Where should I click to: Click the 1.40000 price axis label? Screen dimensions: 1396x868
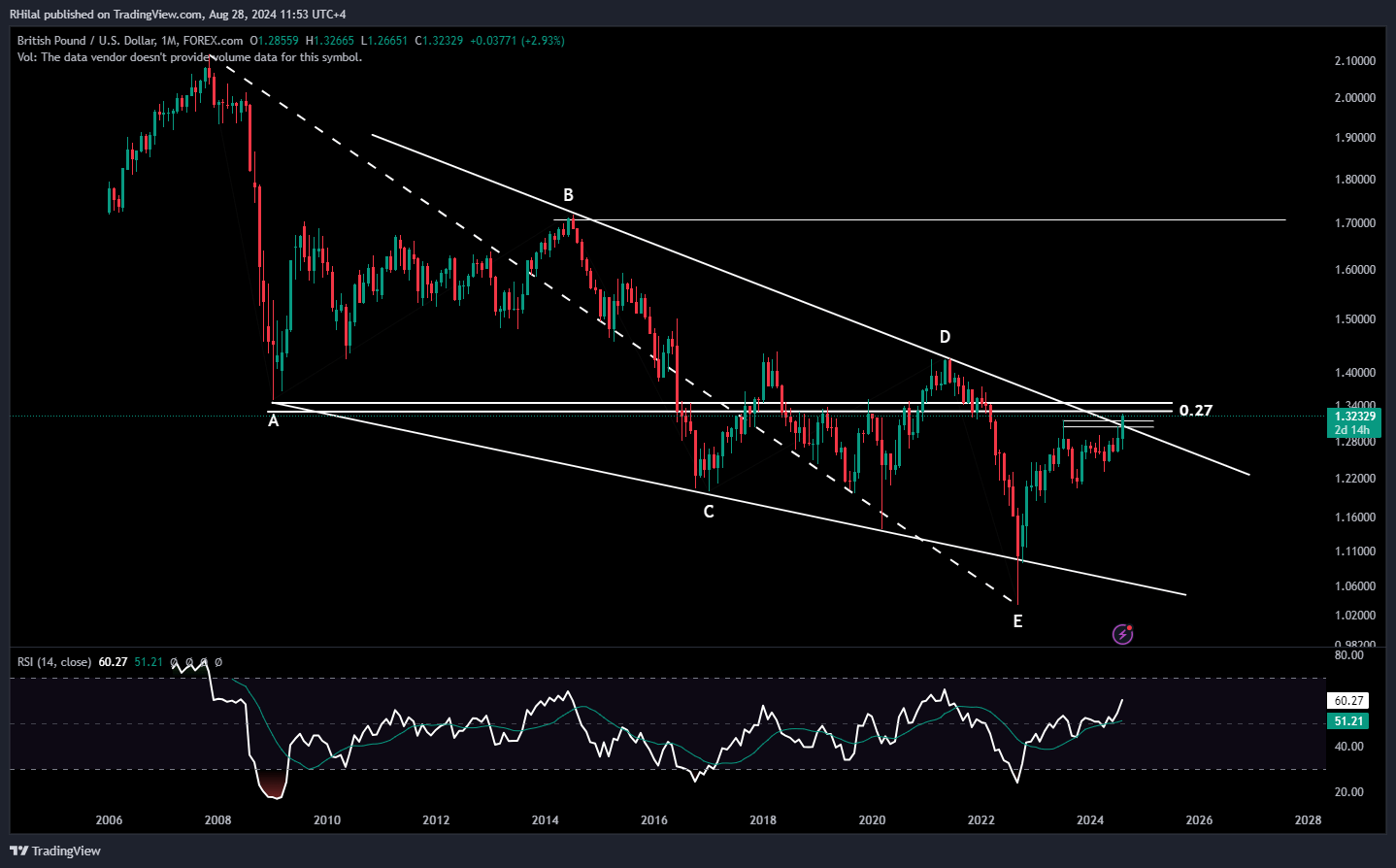(x=1355, y=373)
